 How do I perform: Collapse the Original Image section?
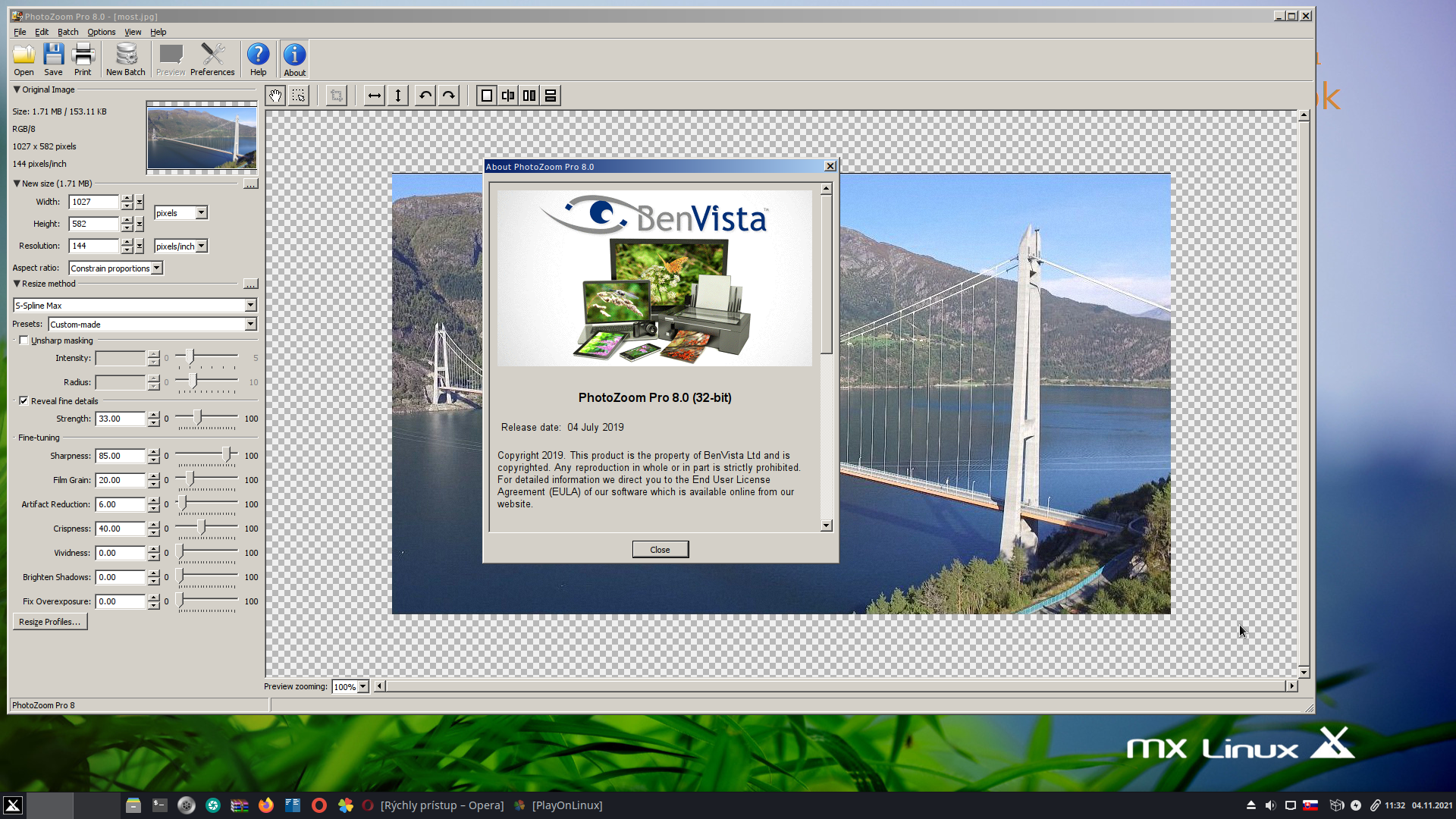(17, 89)
